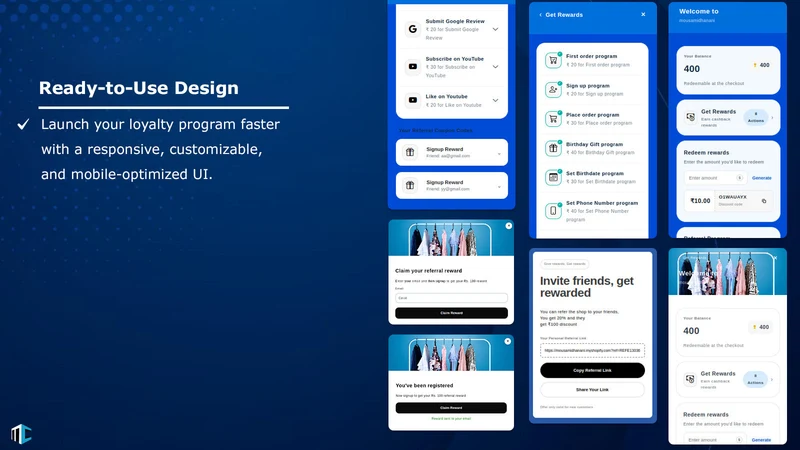
Task: Click the clothes banner in the claim reward popup
Action: click(x=451, y=238)
